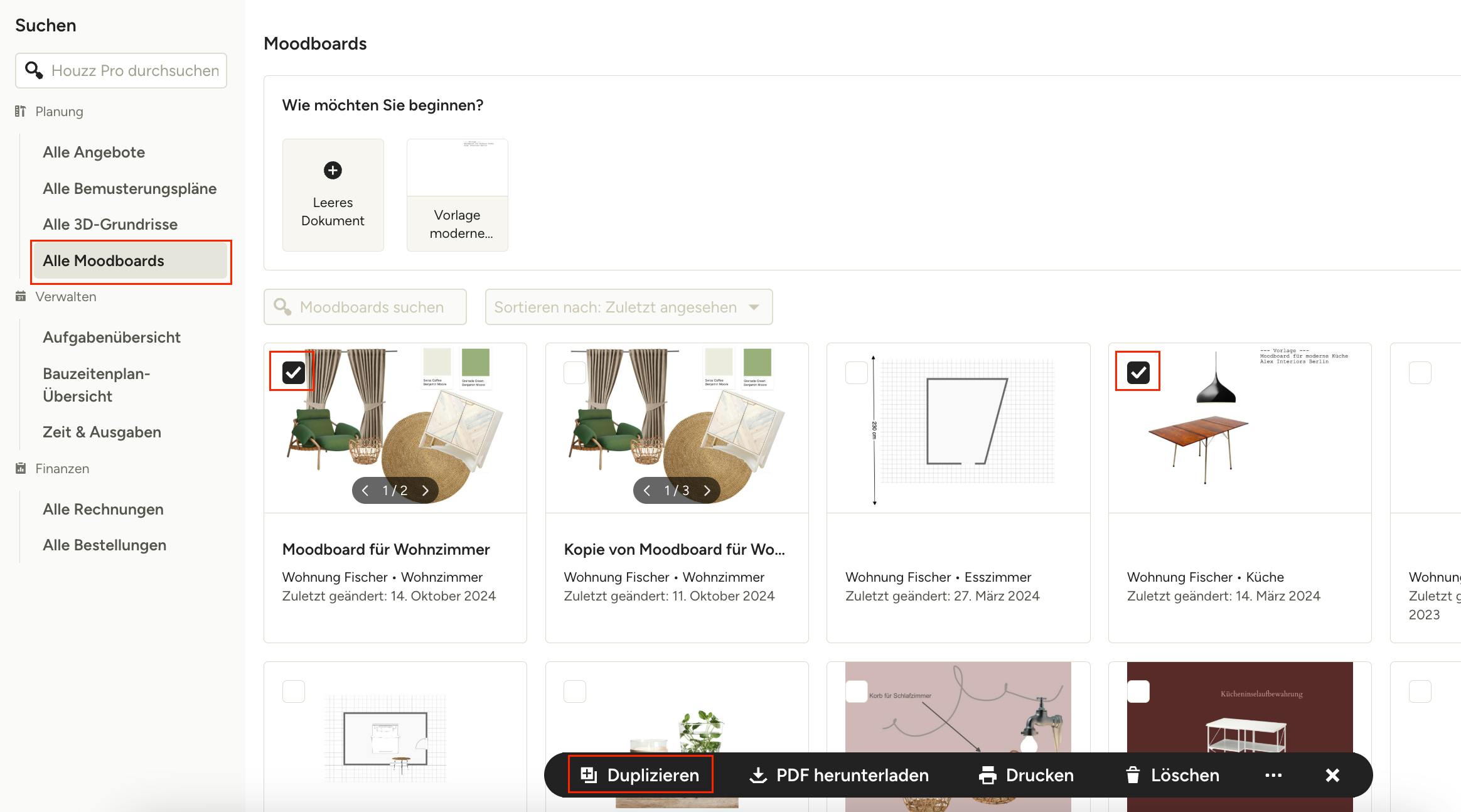Open Alle Bemusterungspläne in sidebar
Viewport: 1461px width, 812px height.
130,188
